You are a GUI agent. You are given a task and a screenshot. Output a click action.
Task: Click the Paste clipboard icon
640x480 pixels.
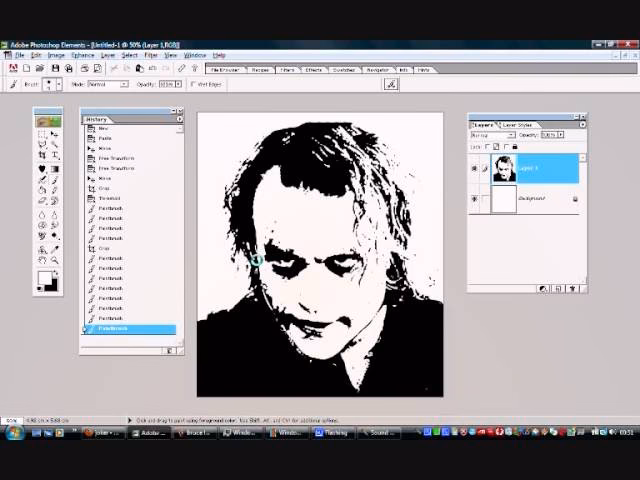140,68
